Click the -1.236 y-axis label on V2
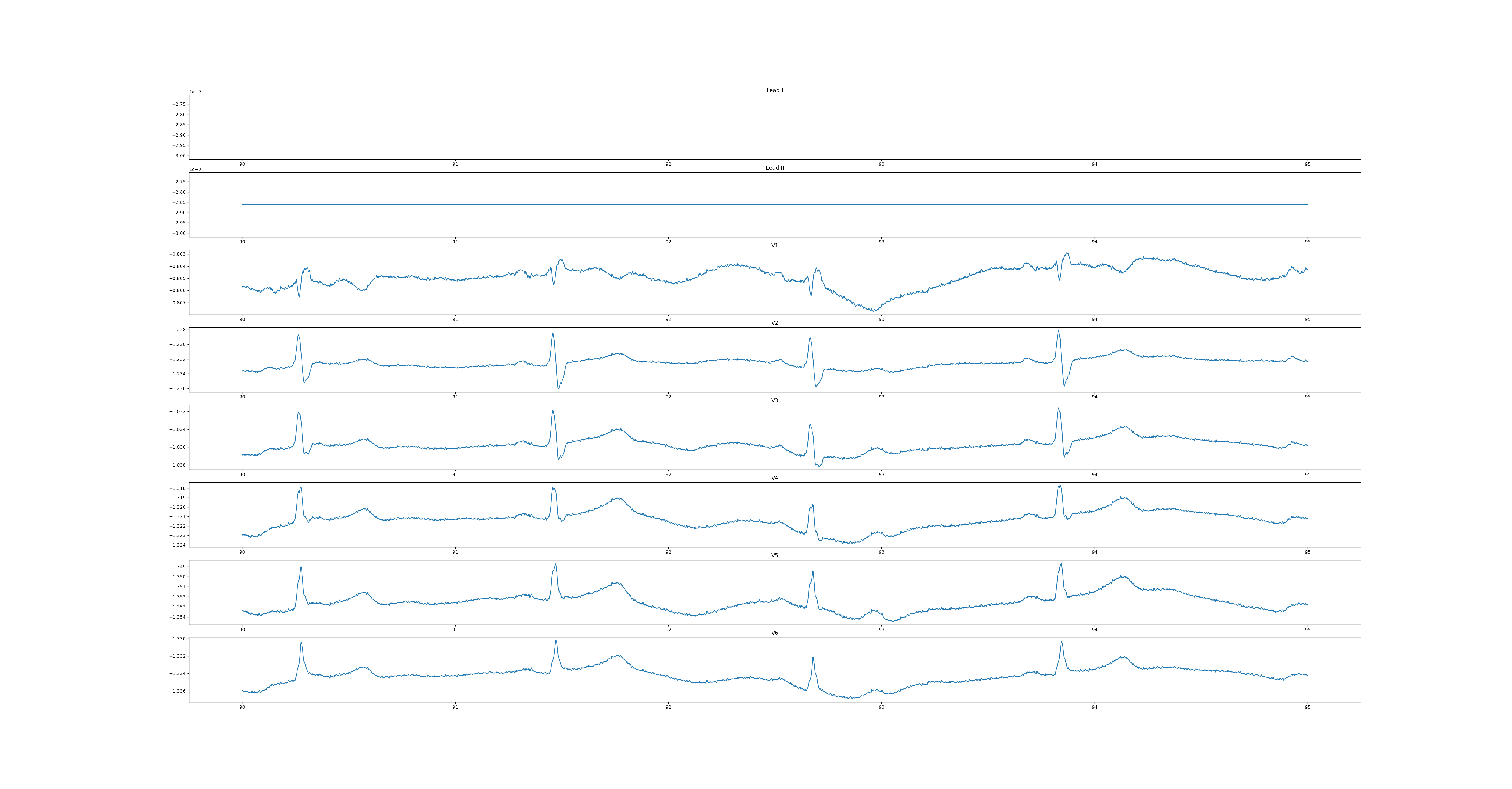1512x789 pixels. point(177,389)
